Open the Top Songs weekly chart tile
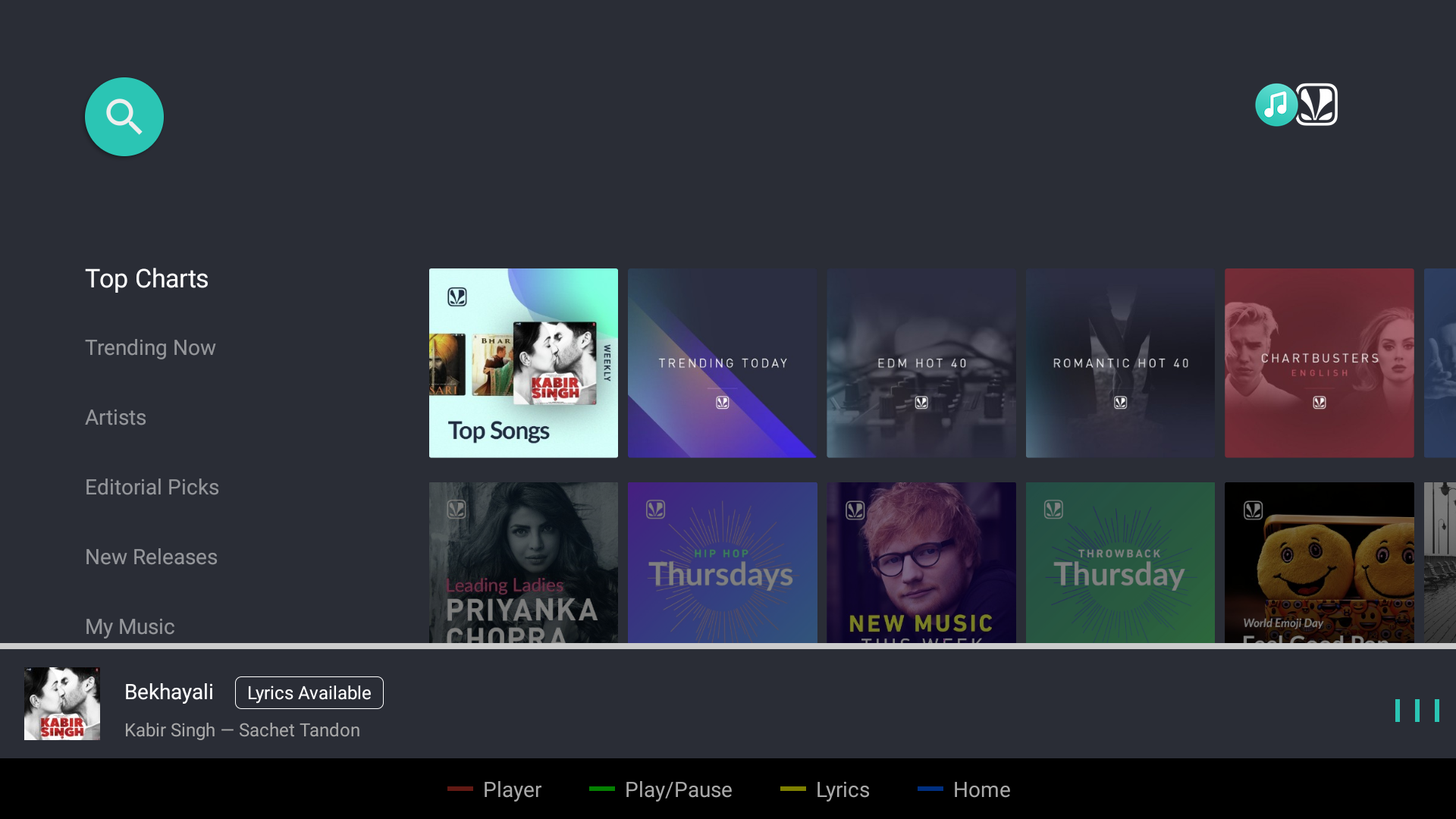 click(x=523, y=363)
